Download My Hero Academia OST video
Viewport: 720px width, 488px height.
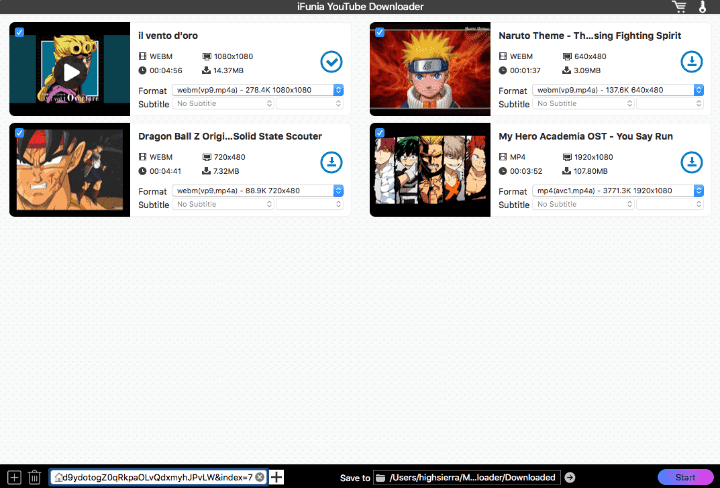pyautogui.click(x=691, y=162)
